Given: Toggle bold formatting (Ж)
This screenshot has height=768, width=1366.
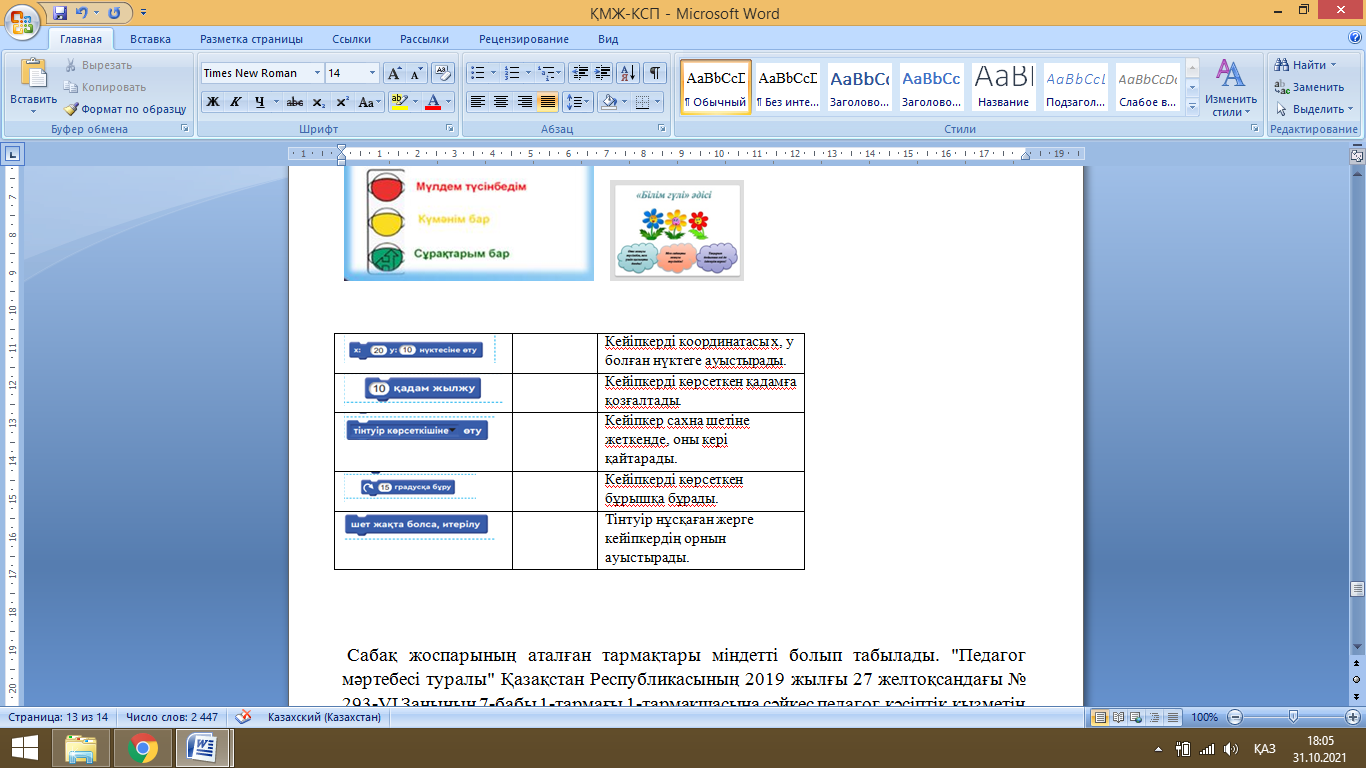Looking at the screenshot, I should 213,102.
